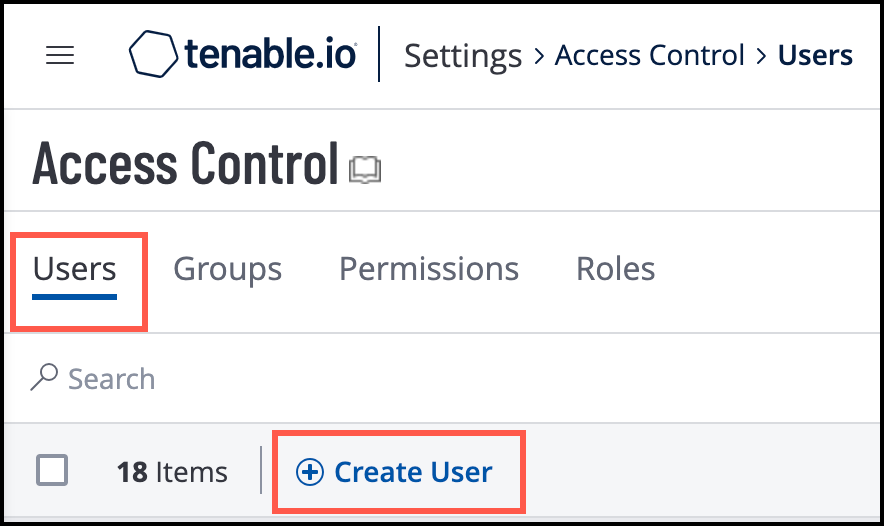Click the chevron before Users breadcrumb
The height and width of the screenshot is (526, 884).
pos(762,56)
